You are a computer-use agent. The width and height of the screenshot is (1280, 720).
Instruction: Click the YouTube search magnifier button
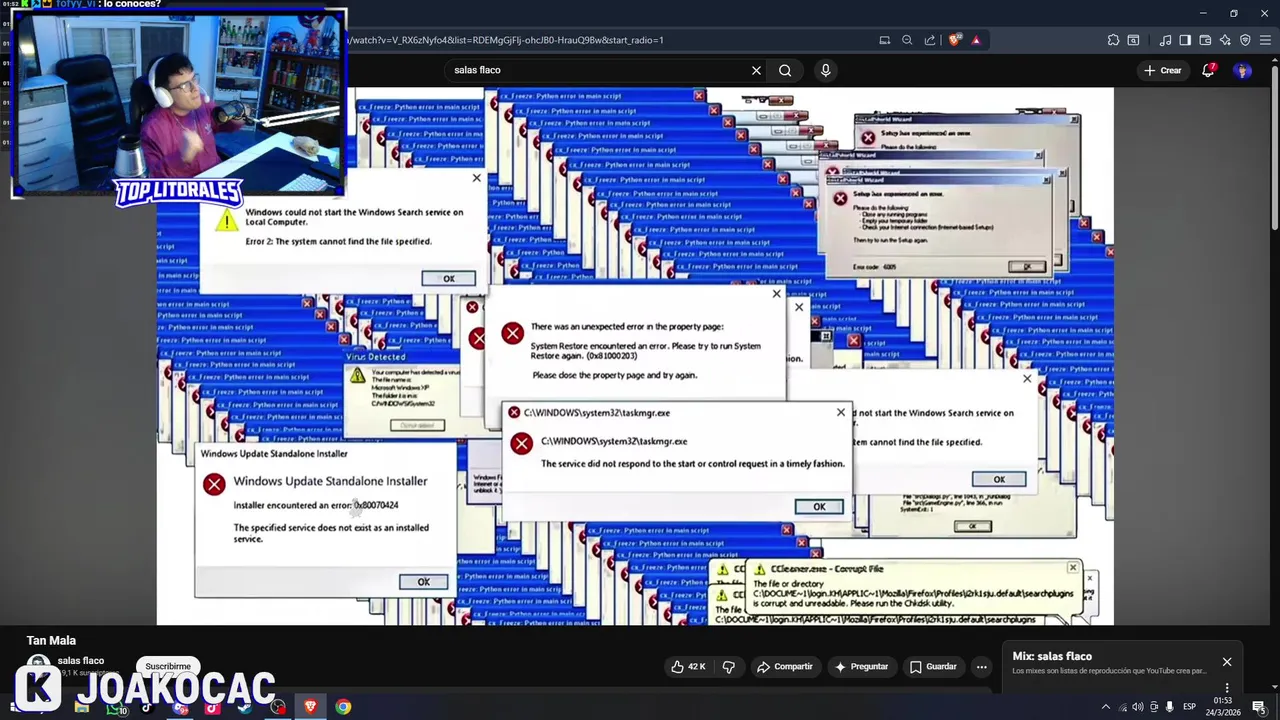click(785, 70)
